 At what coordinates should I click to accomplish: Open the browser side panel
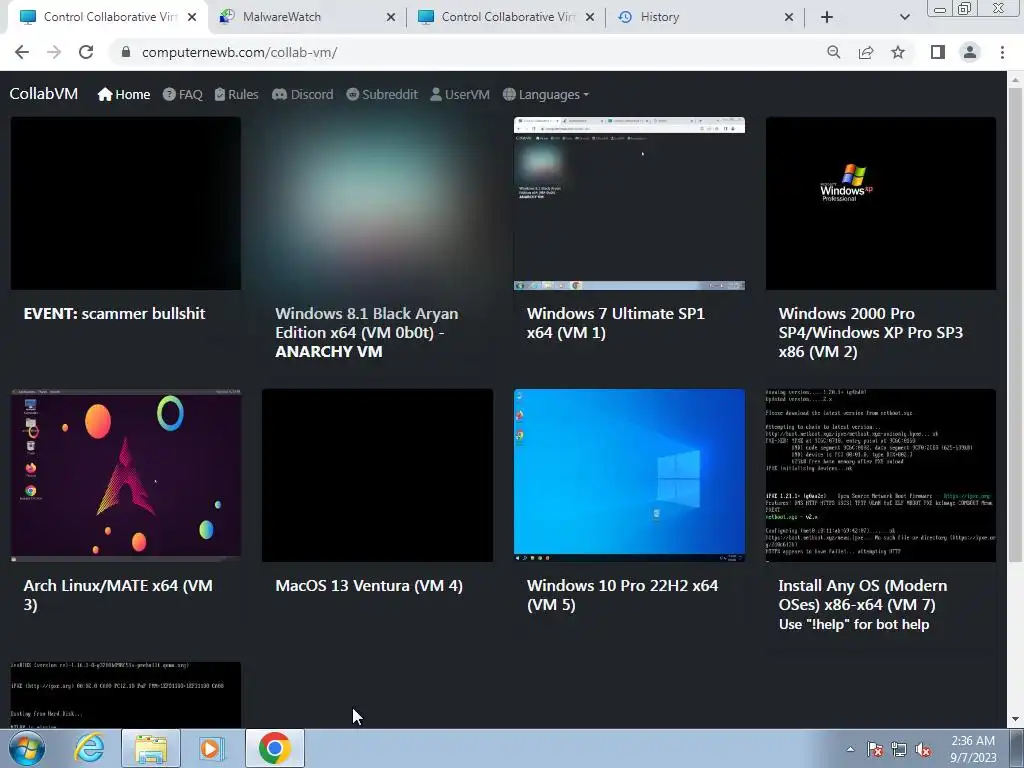pos(938,52)
